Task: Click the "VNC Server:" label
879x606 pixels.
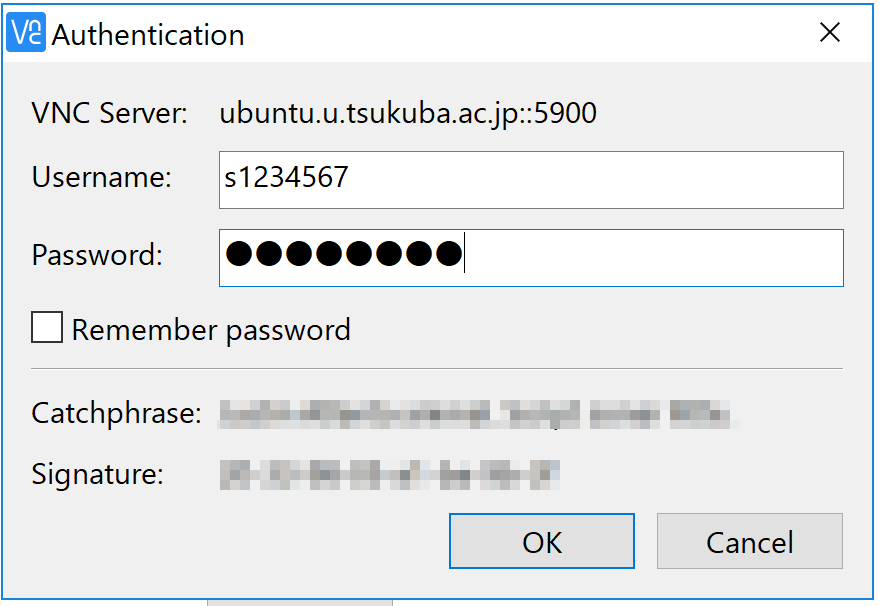Action: point(110,114)
